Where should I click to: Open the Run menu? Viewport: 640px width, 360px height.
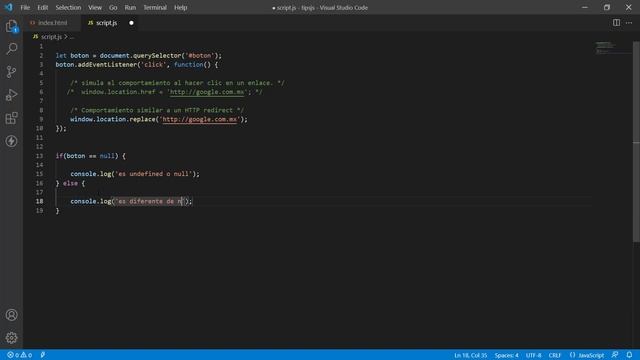click(130, 7)
